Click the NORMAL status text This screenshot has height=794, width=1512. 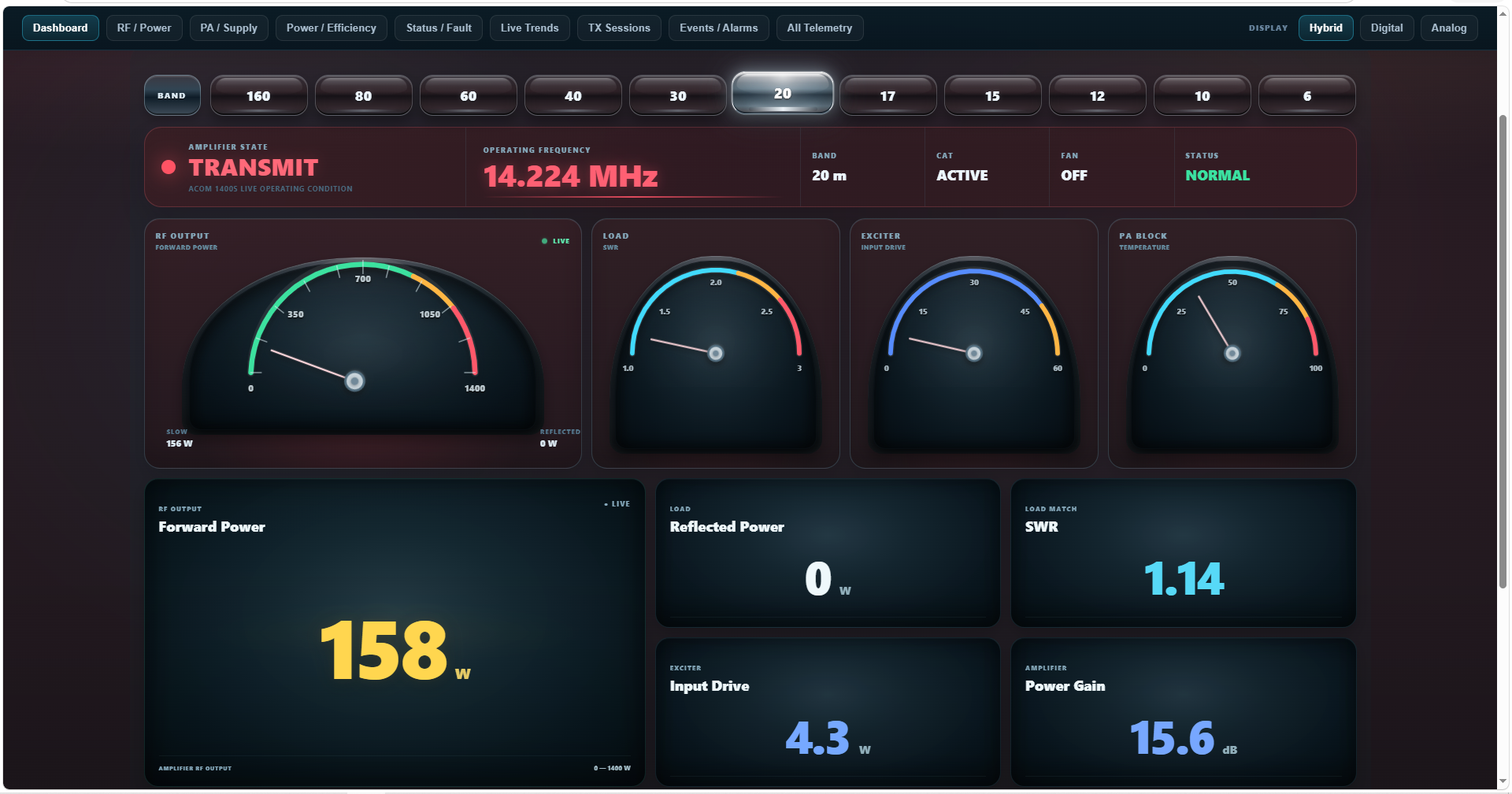(1217, 175)
